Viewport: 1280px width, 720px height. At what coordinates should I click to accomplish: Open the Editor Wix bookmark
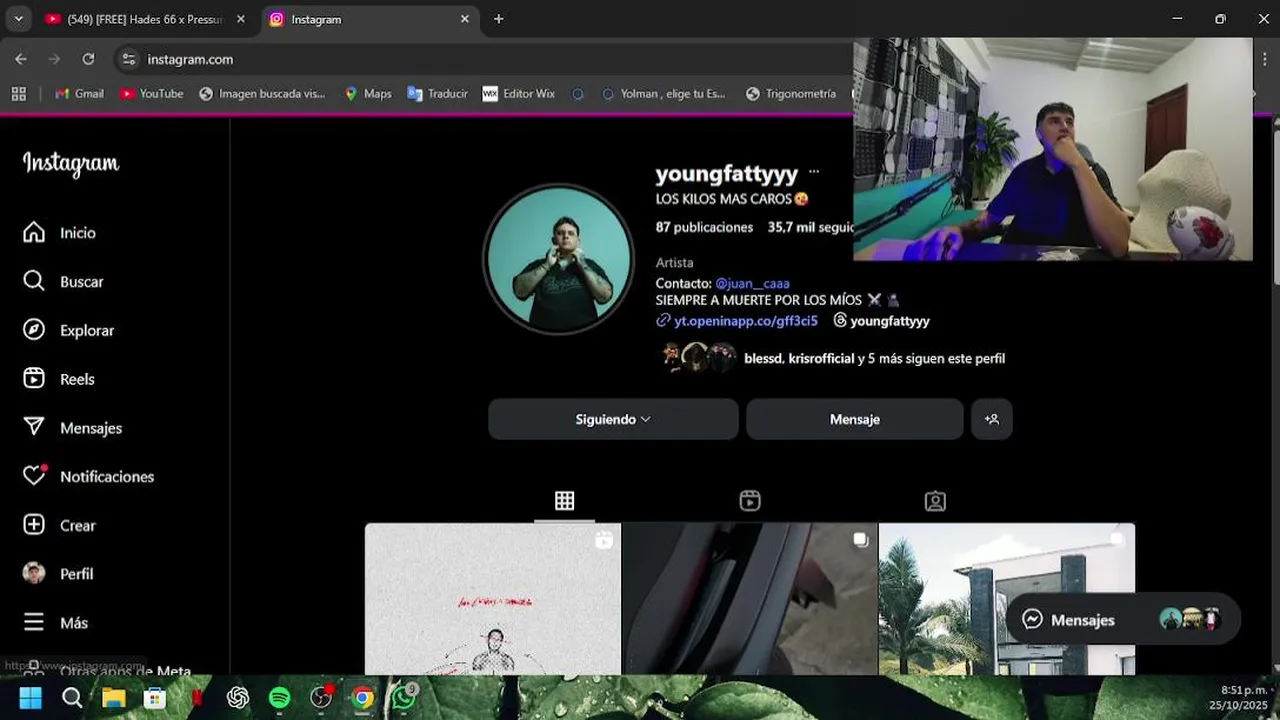coord(518,93)
